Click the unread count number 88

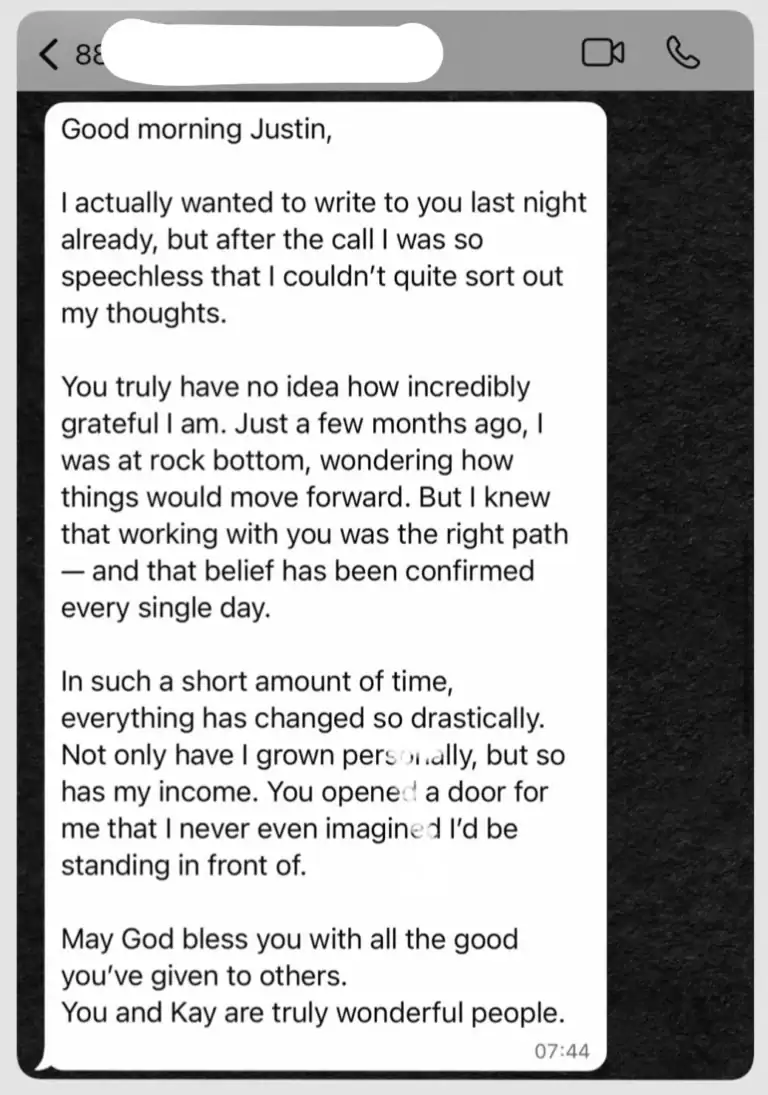86,54
